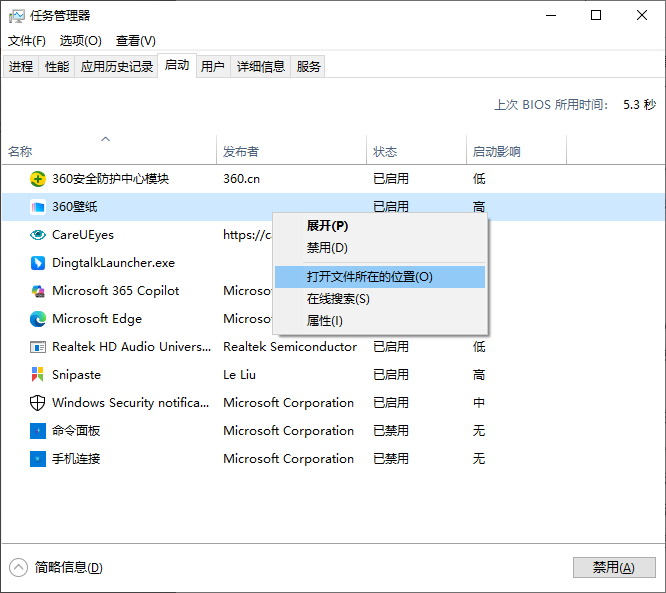Open the 文件(F) menu

[x=27, y=41]
